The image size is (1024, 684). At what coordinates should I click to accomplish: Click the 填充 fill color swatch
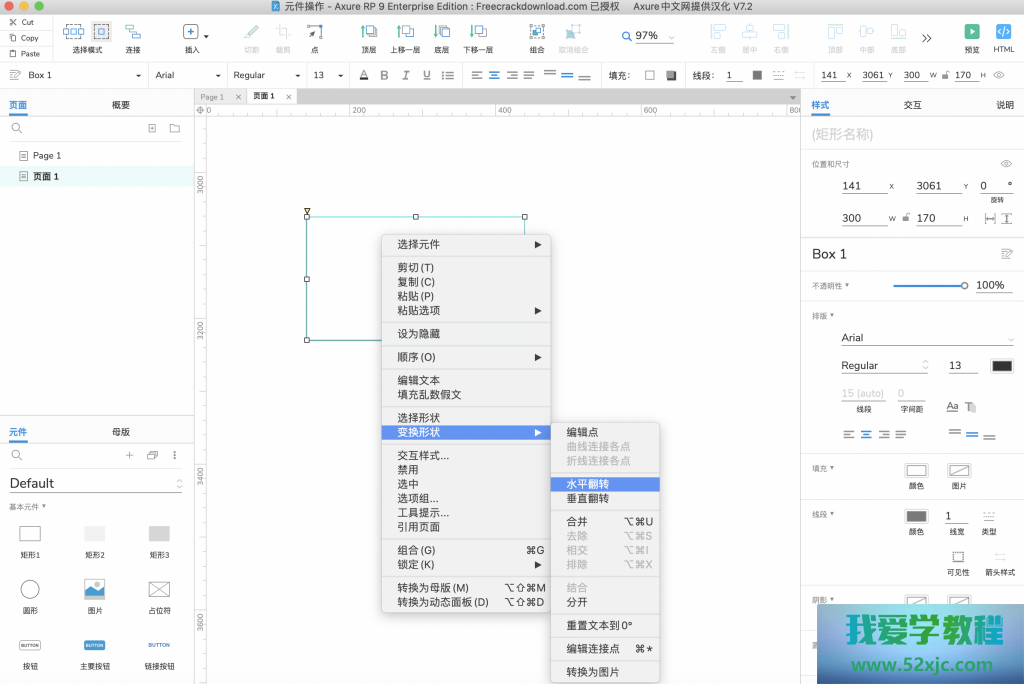click(x=649, y=74)
